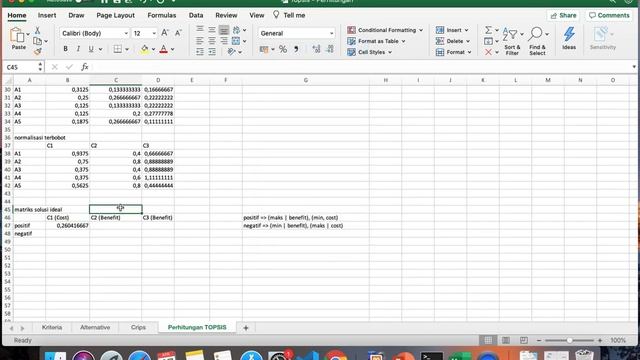640x360 pixels.
Task: Toggle Italic formatting
Action: coord(78,49)
